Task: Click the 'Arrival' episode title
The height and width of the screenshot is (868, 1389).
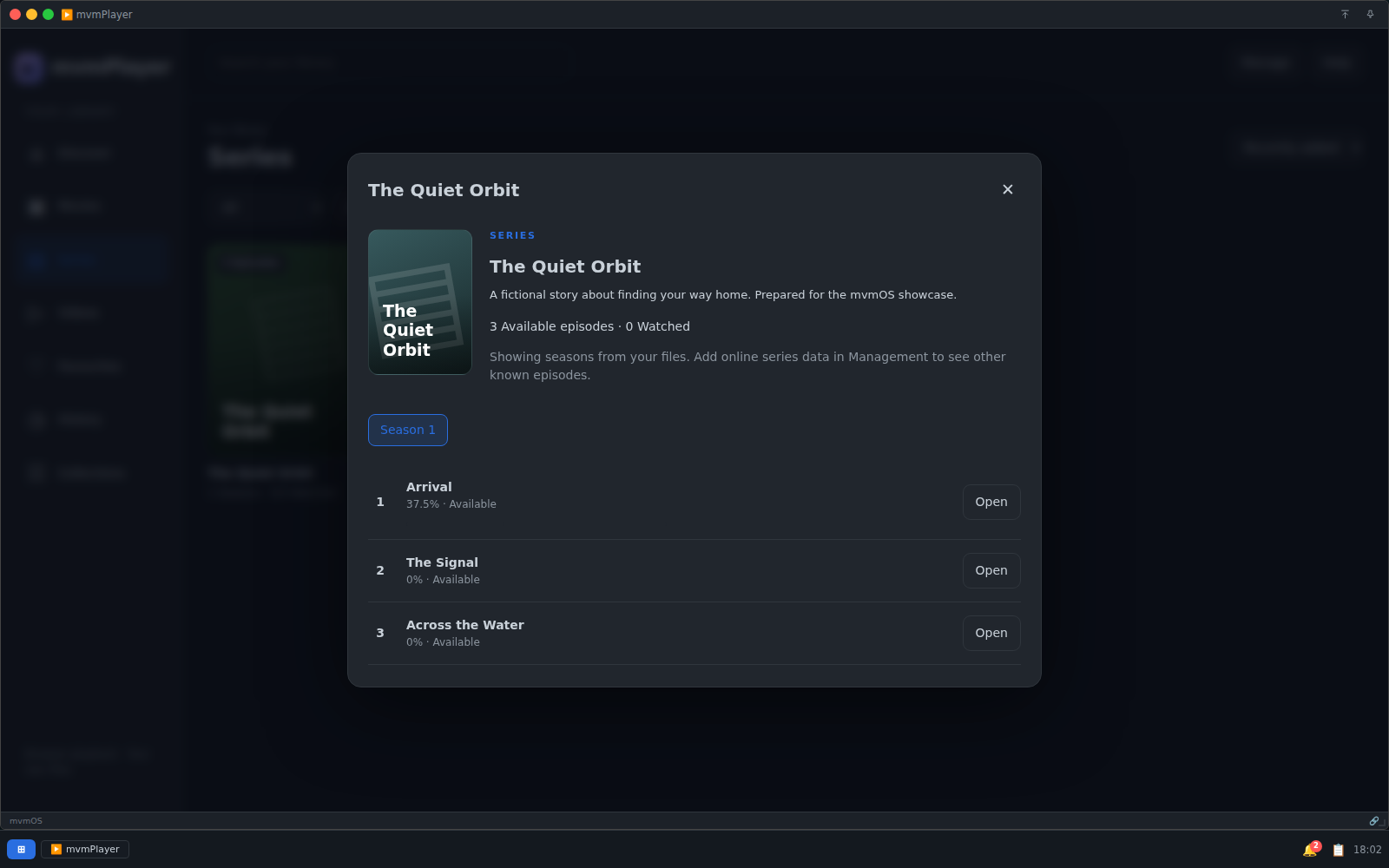Action: click(x=429, y=487)
